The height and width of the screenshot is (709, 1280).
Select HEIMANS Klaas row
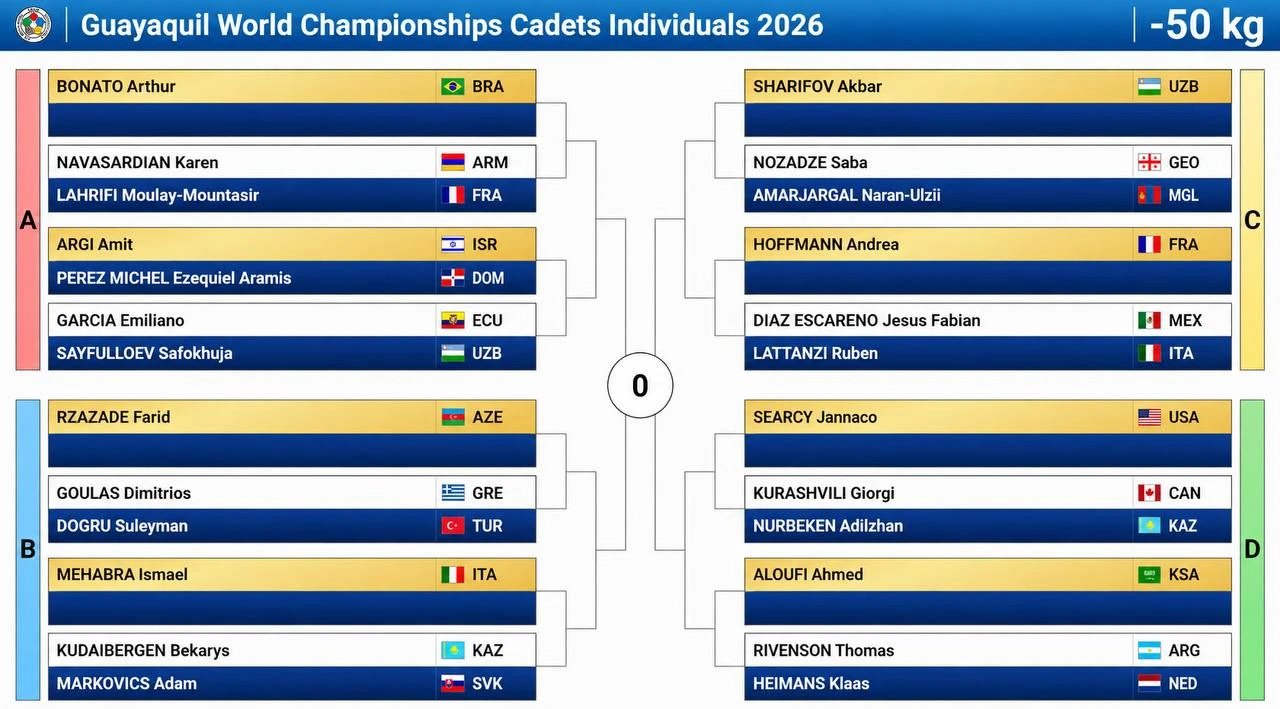click(x=988, y=684)
